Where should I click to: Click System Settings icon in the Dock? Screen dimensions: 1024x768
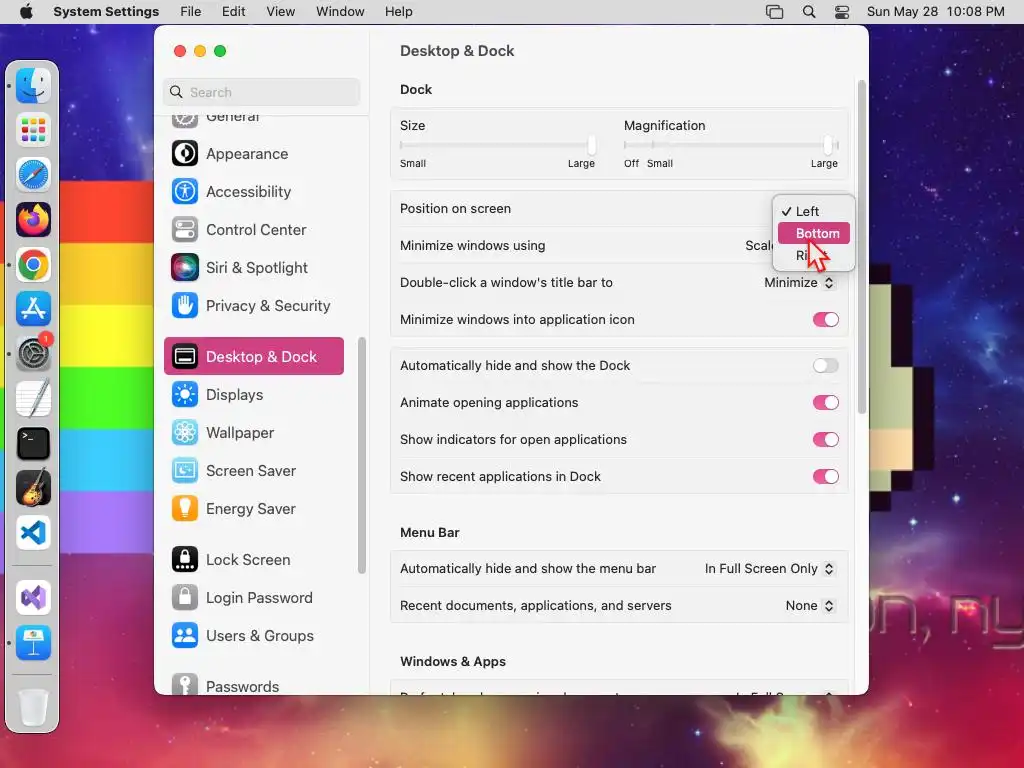click(33, 354)
